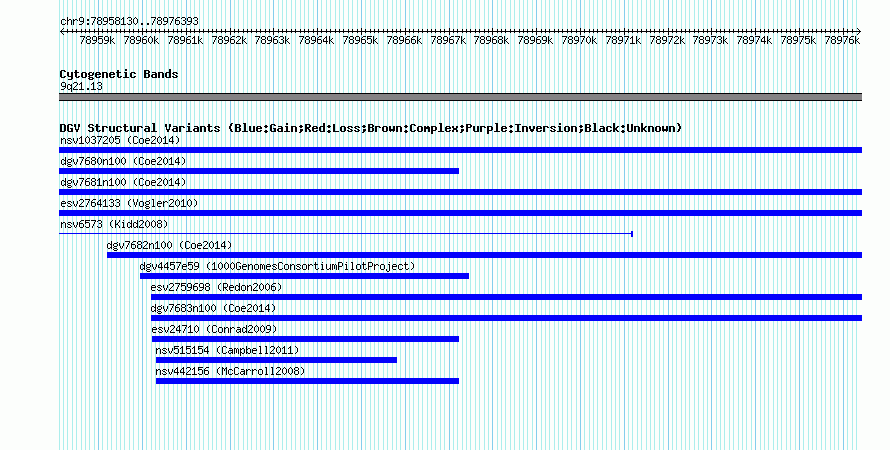Click the 78961k ruler tick label

pos(185,40)
